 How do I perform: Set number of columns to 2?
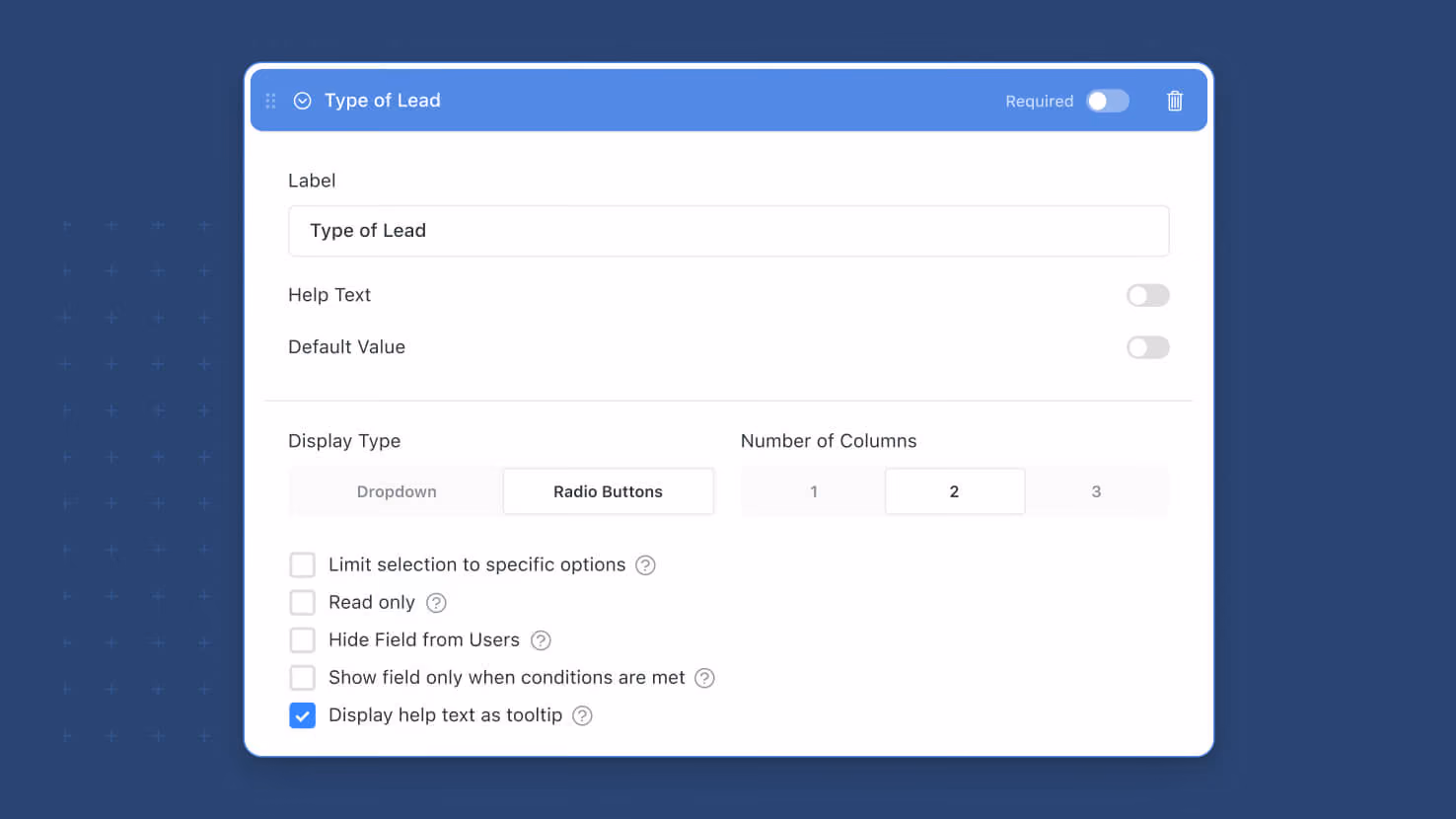point(955,491)
